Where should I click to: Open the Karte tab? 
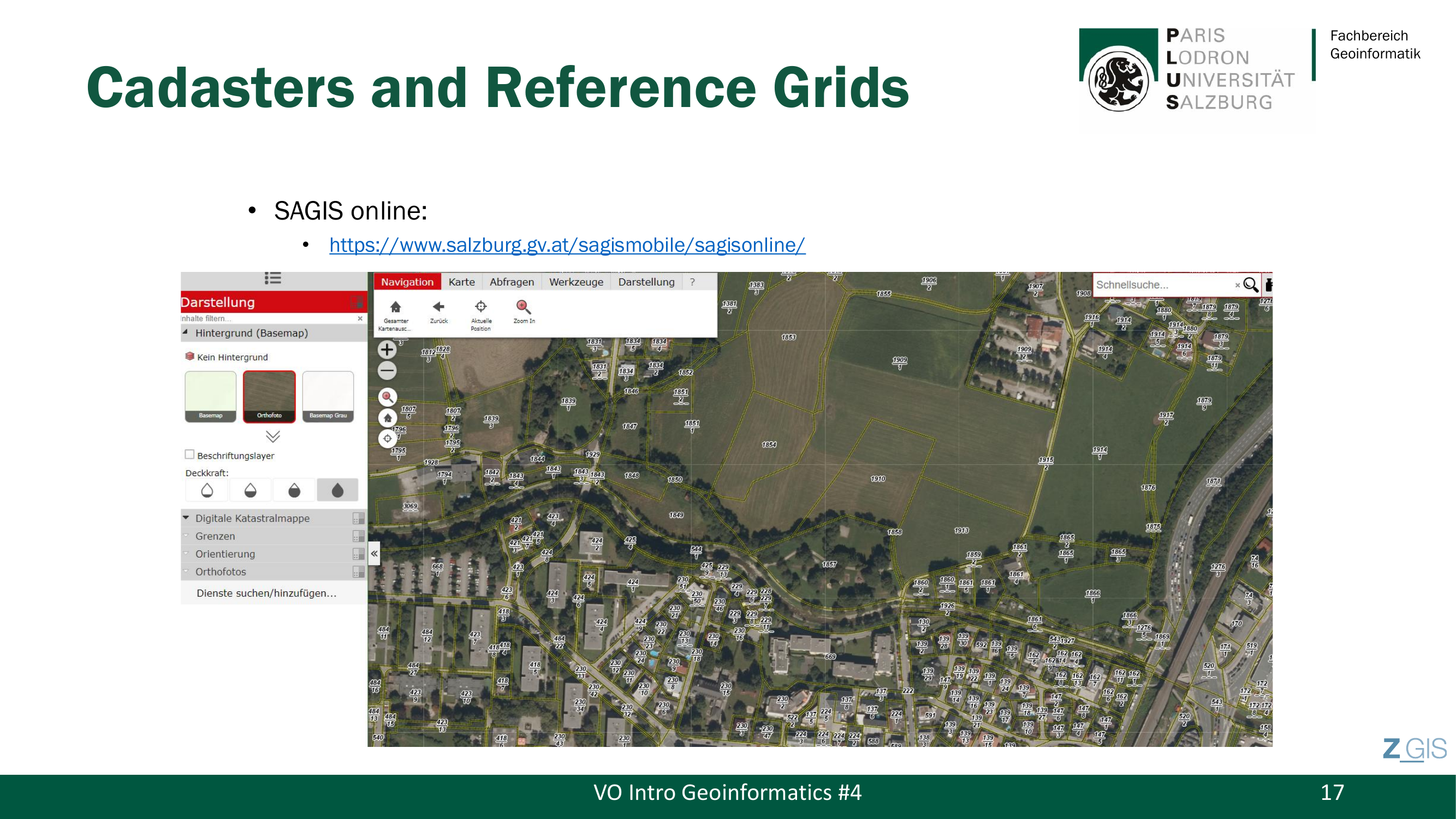461,282
